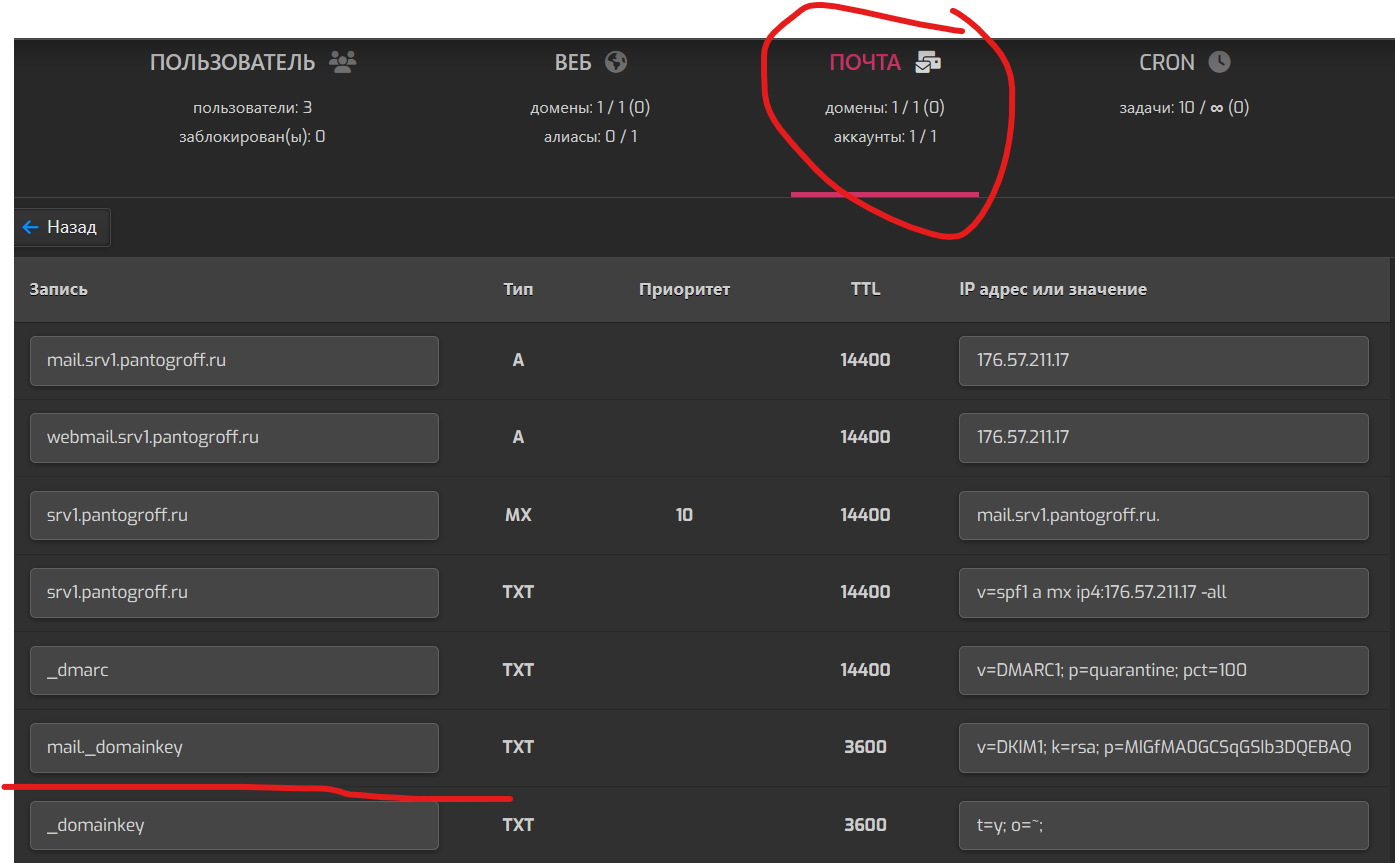The image size is (1395, 863).
Task: Click the record name field in MX row
Action: 234,515
